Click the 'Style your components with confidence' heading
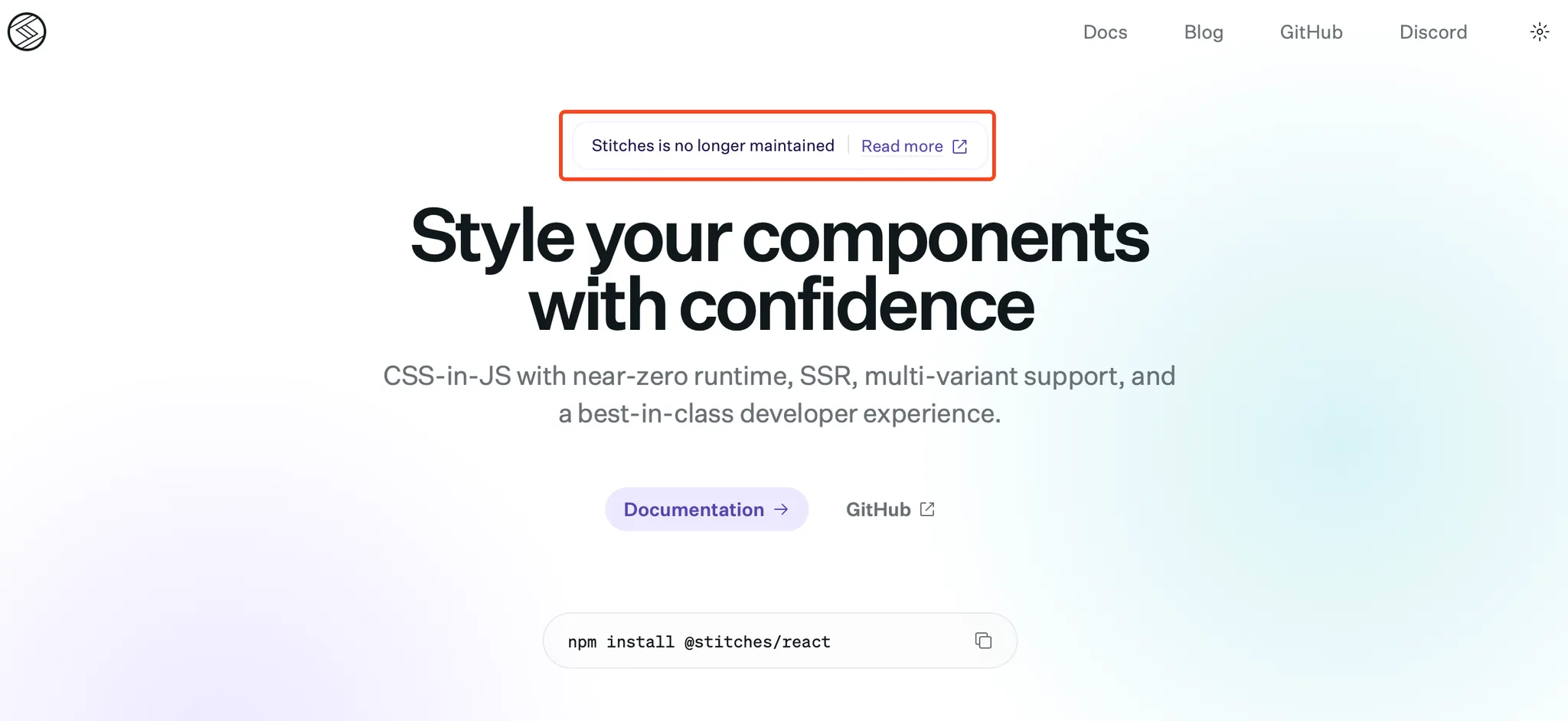 779,270
